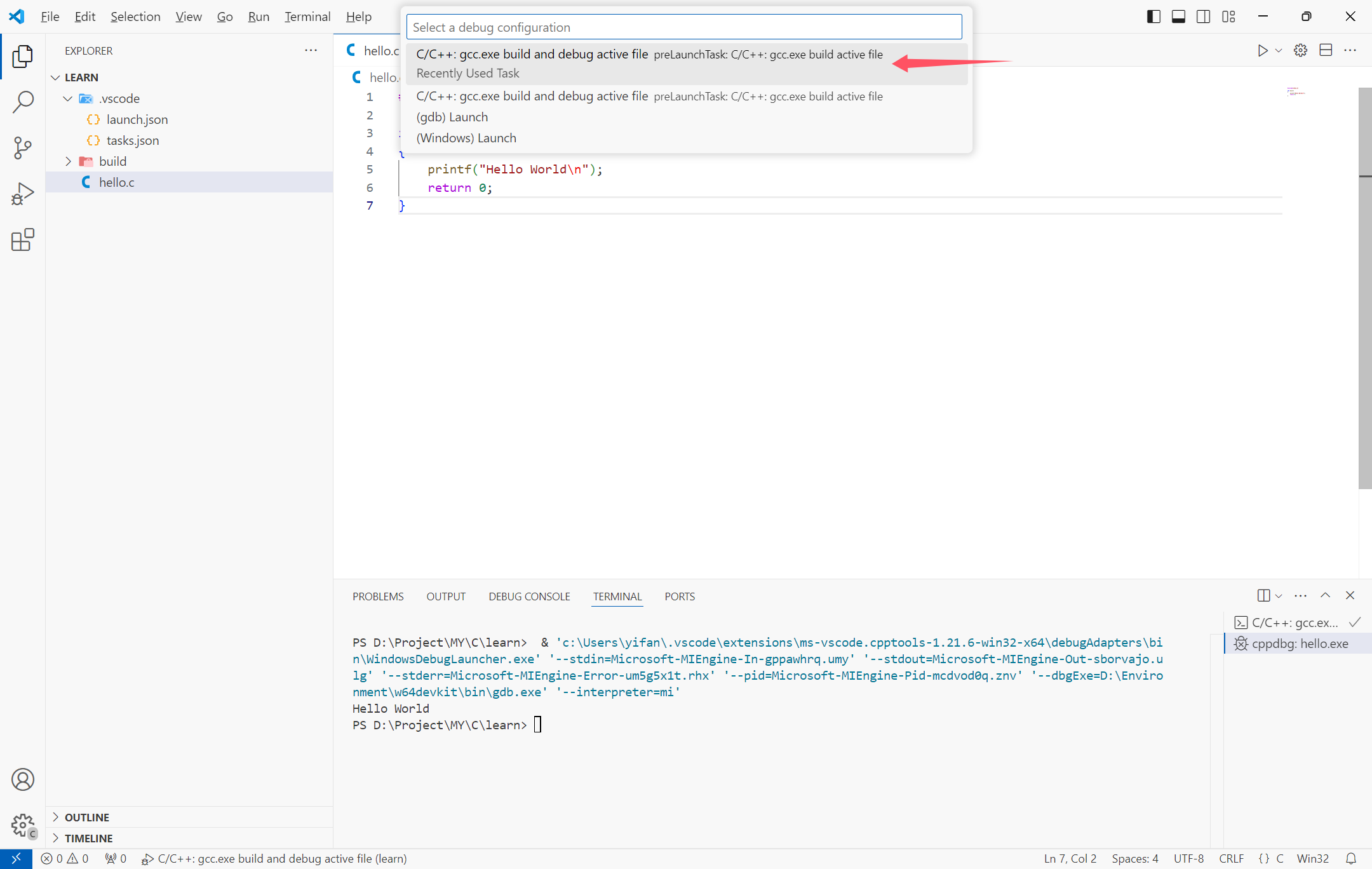Click the close button on terminal panel

click(1350, 595)
